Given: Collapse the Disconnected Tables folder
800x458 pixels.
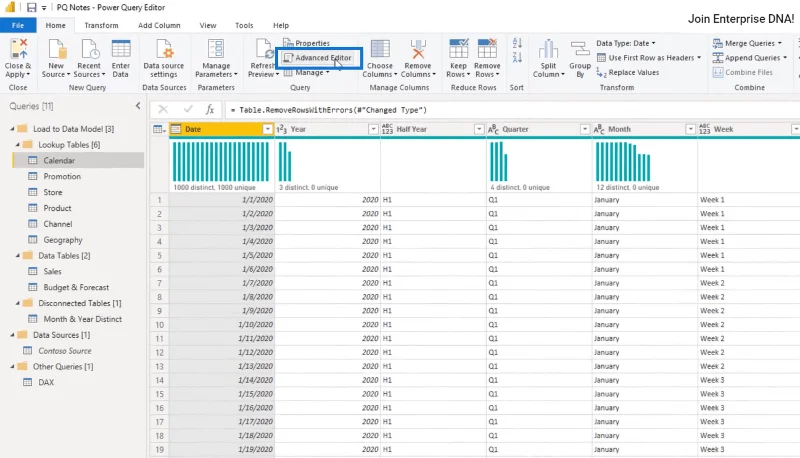Looking at the screenshot, I should click(x=17, y=303).
